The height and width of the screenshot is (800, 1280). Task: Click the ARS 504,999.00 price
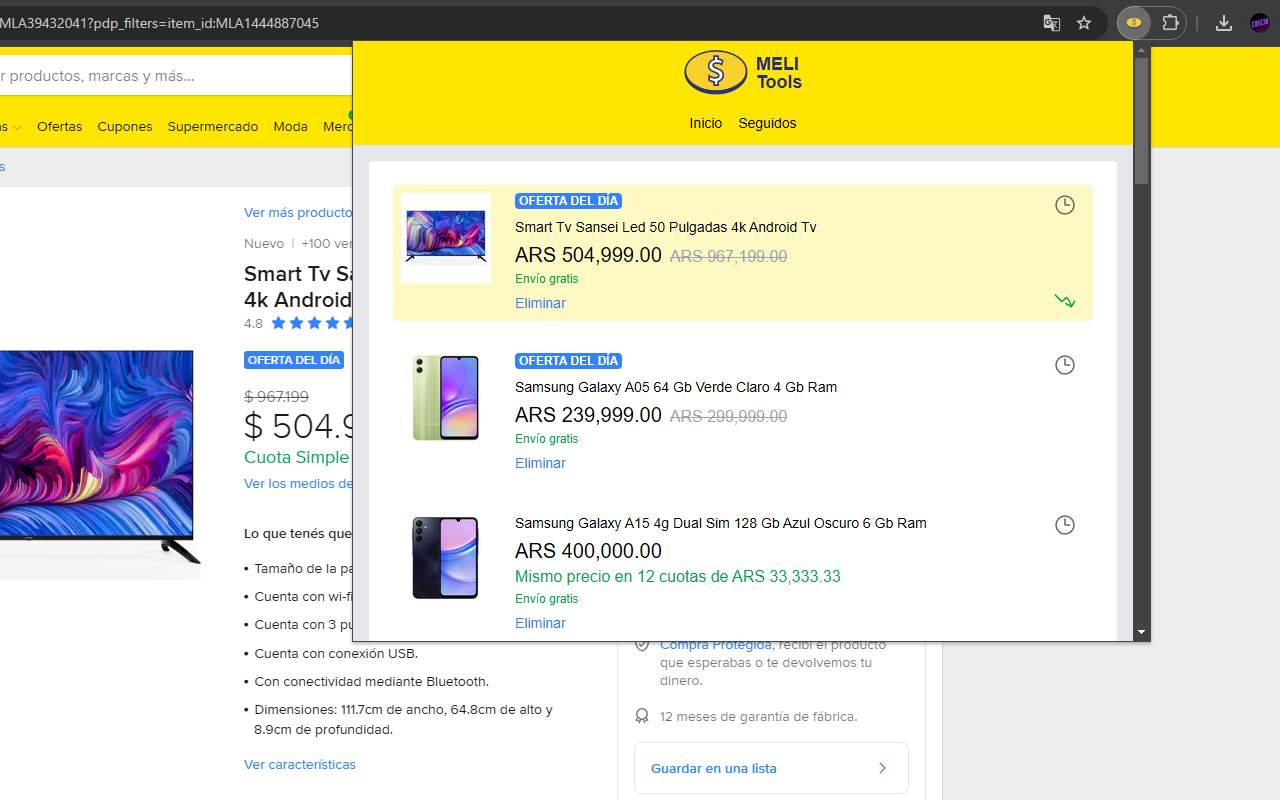[x=588, y=255]
